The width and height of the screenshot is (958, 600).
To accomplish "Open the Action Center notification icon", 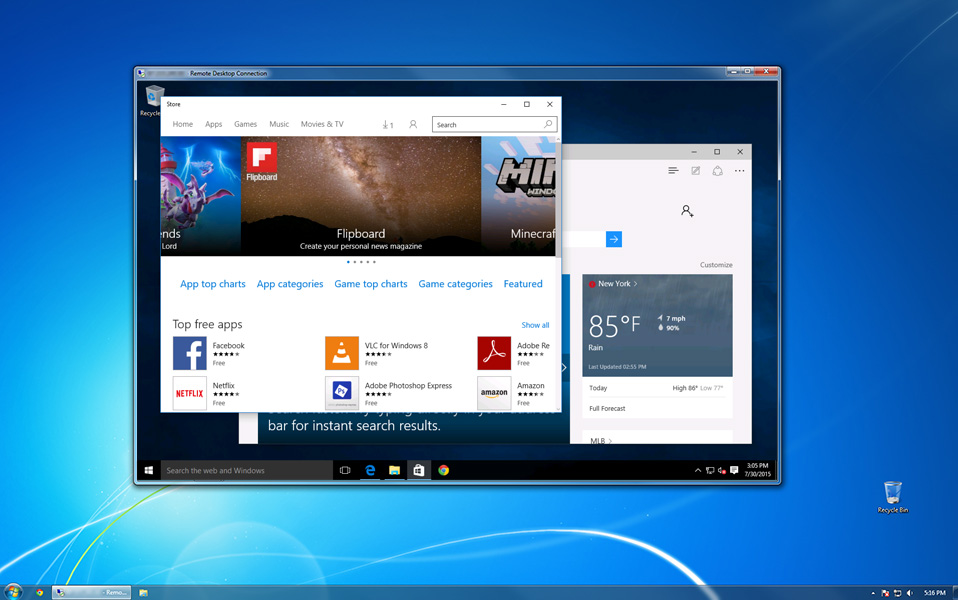I will 734,470.
